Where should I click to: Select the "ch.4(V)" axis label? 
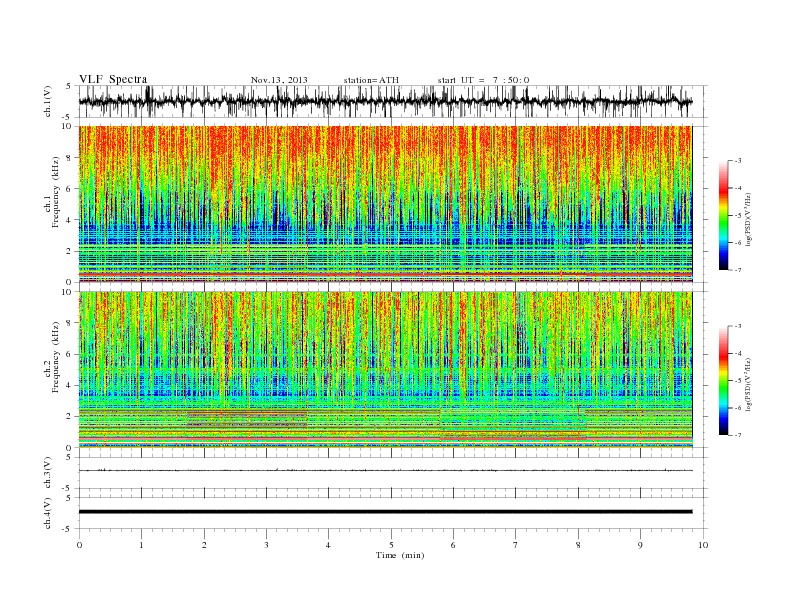pyautogui.click(x=48, y=513)
